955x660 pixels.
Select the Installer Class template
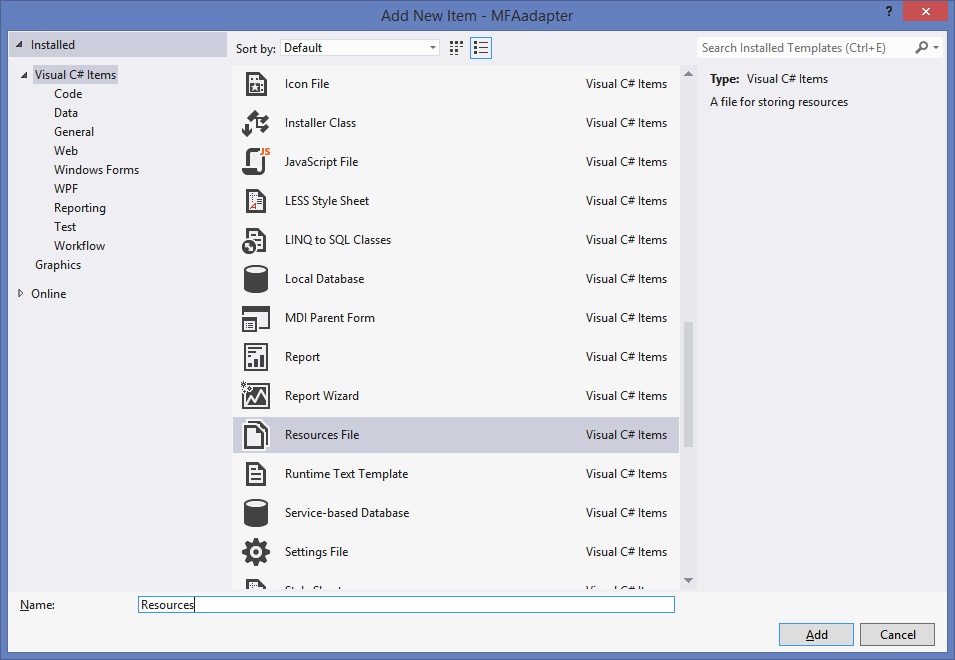click(320, 122)
